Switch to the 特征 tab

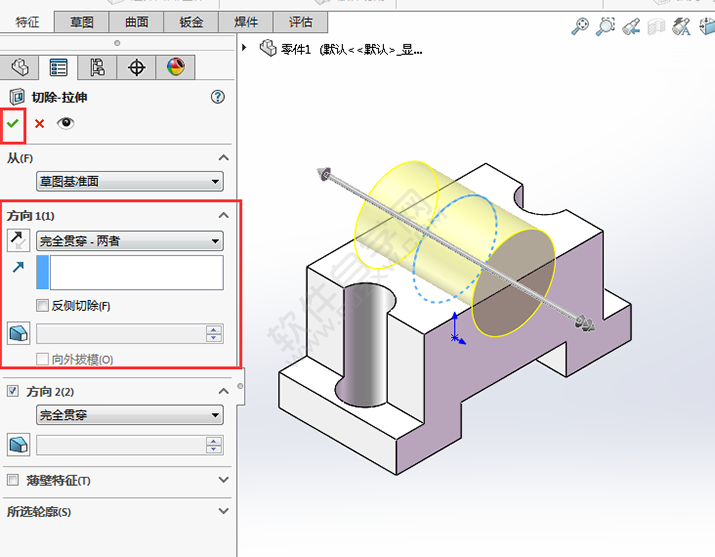[x=27, y=22]
